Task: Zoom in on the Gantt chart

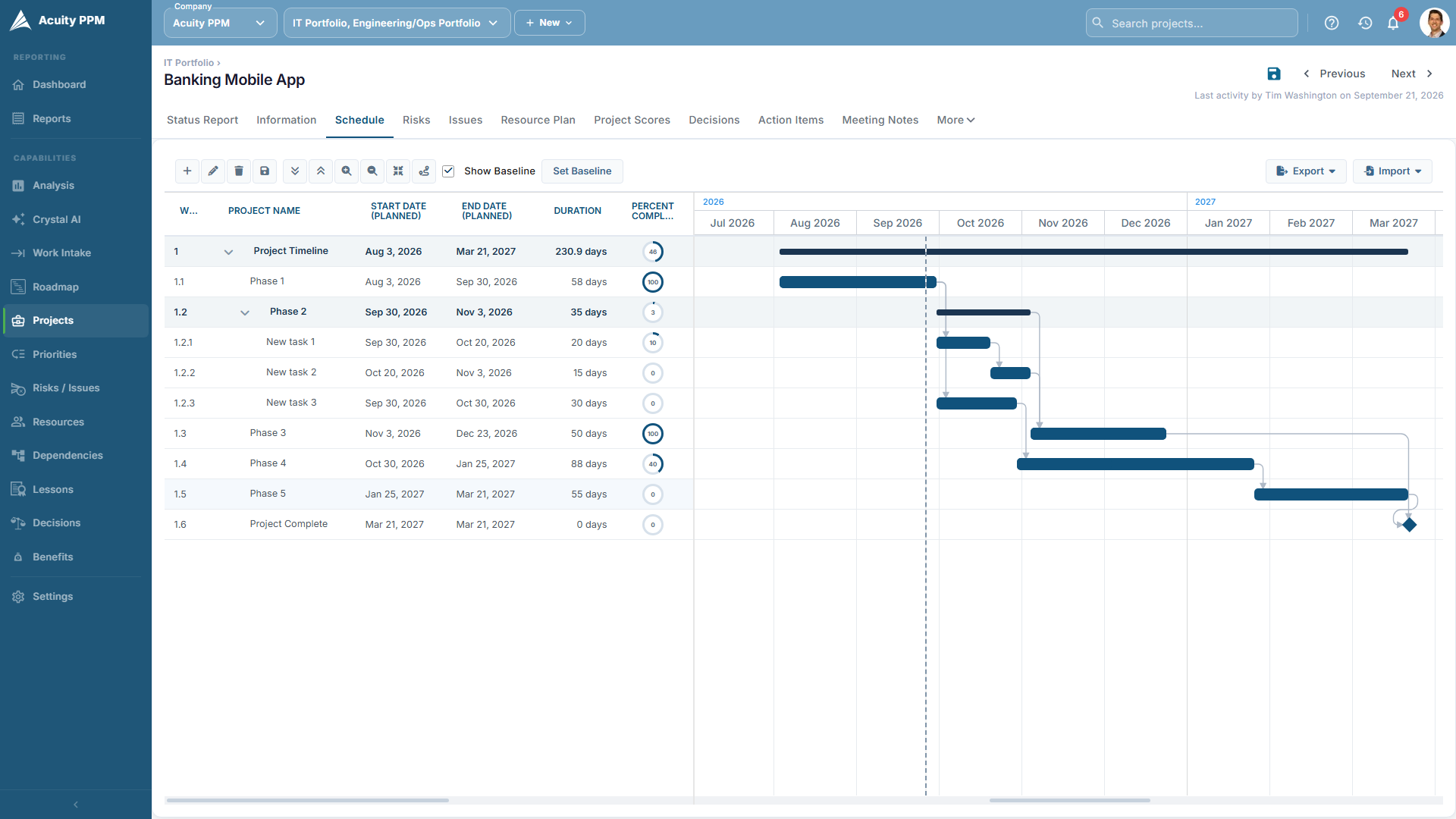Action: click(347, 171)
